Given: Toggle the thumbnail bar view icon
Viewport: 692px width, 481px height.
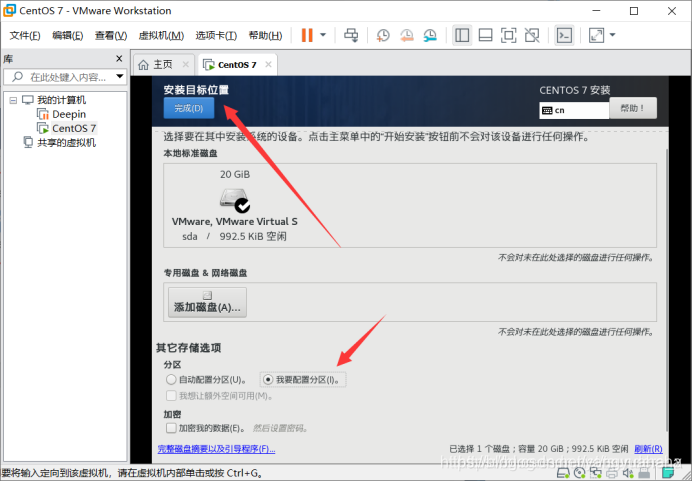Looking at the screenshot, I should pyautogui.click(x=485, y=35).
